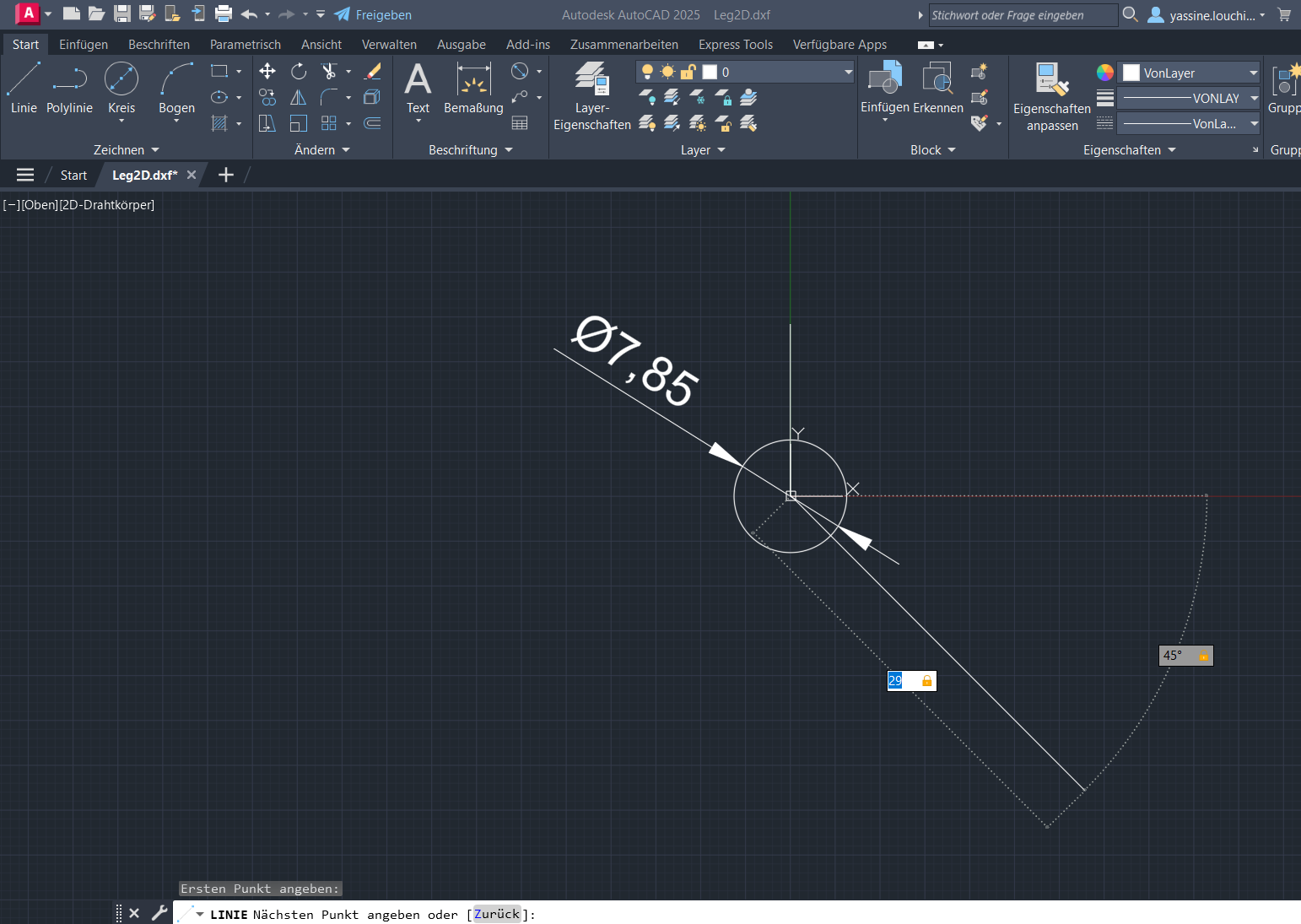Select the Linie (line) drawing tool
This screenshot has width=1301, height=924.
point(24,89)
